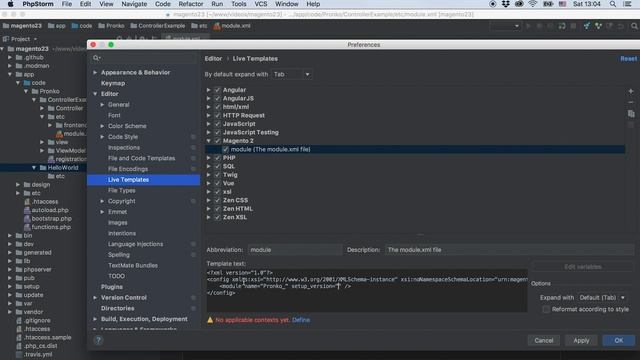Screen dimensions: 640x360
Task: Open the default expand with Tab dropdown
Action: coord(291,74)
